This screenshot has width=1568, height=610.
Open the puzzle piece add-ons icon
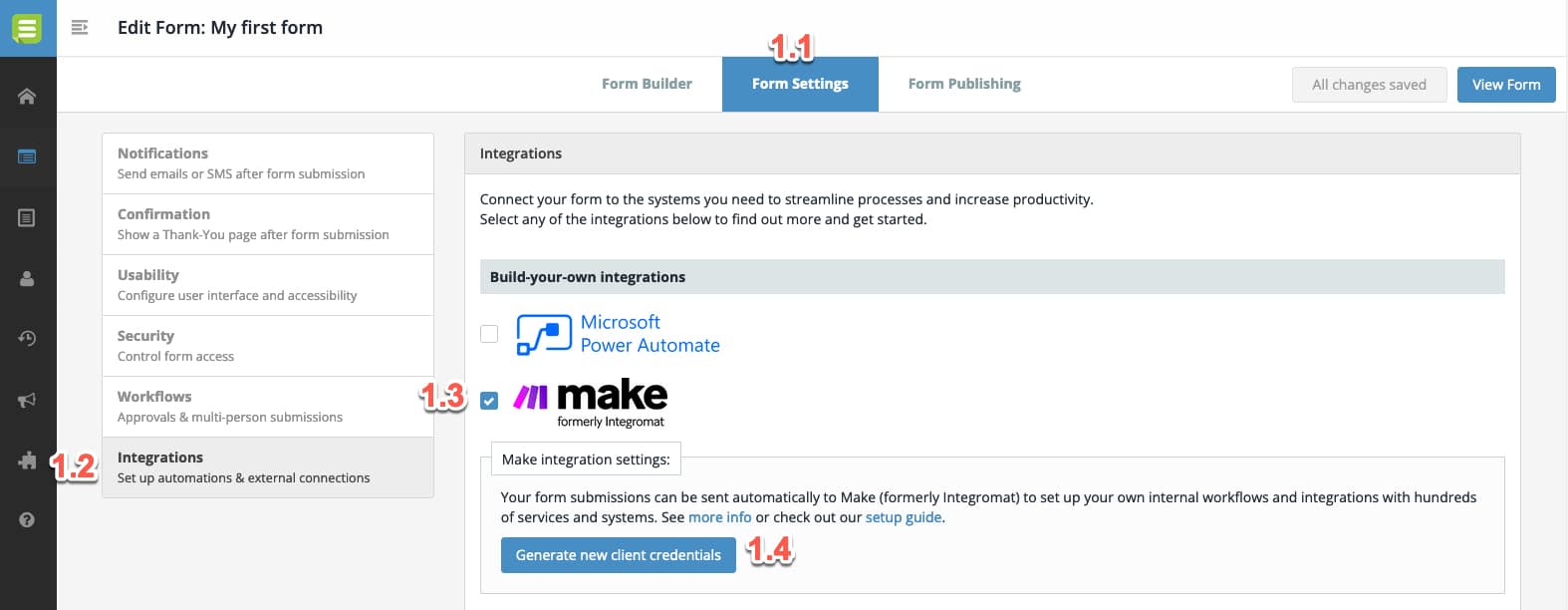(x=27, y=460)
